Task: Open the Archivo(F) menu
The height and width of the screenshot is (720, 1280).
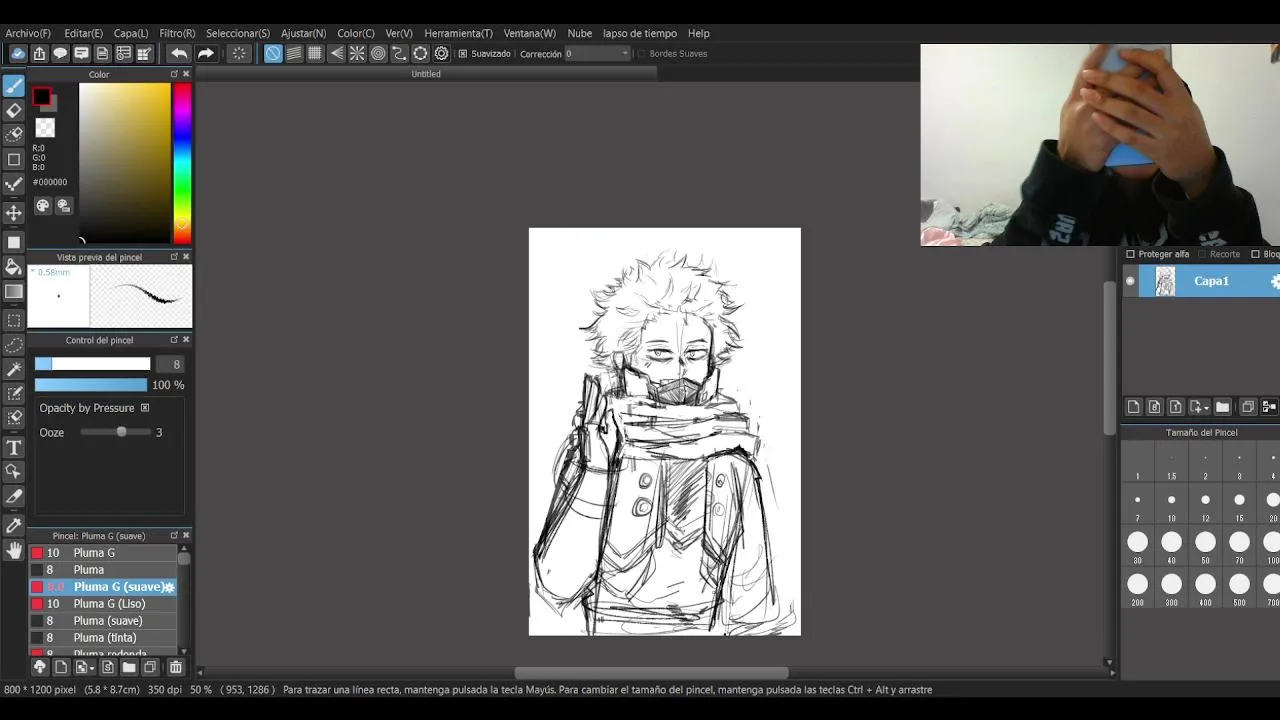Action: coord(28,33)
